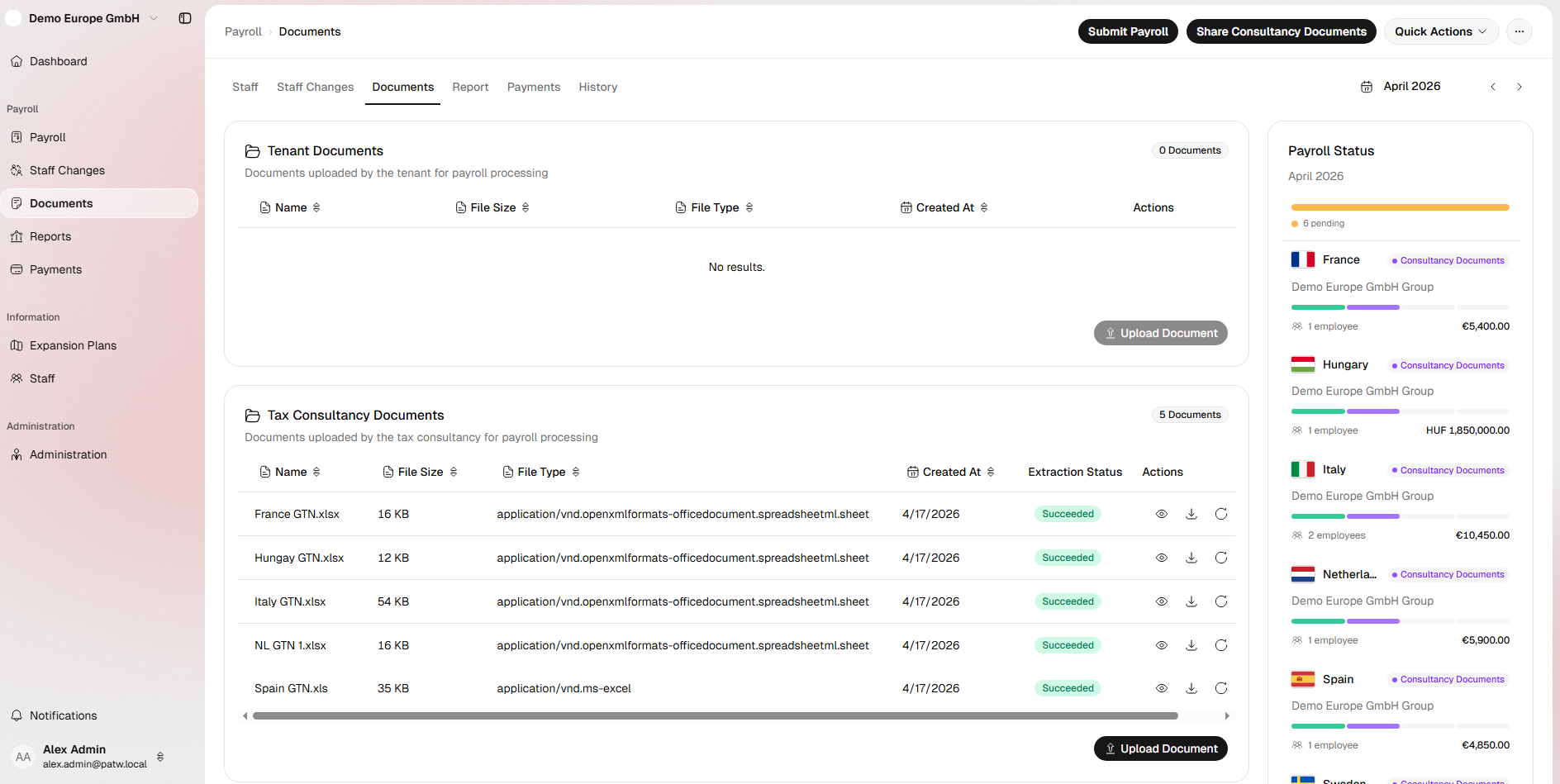Sort Tax Consultancy Documents by File Type
The width and height of the screenshot is (1560, 784).
(541, 472)
